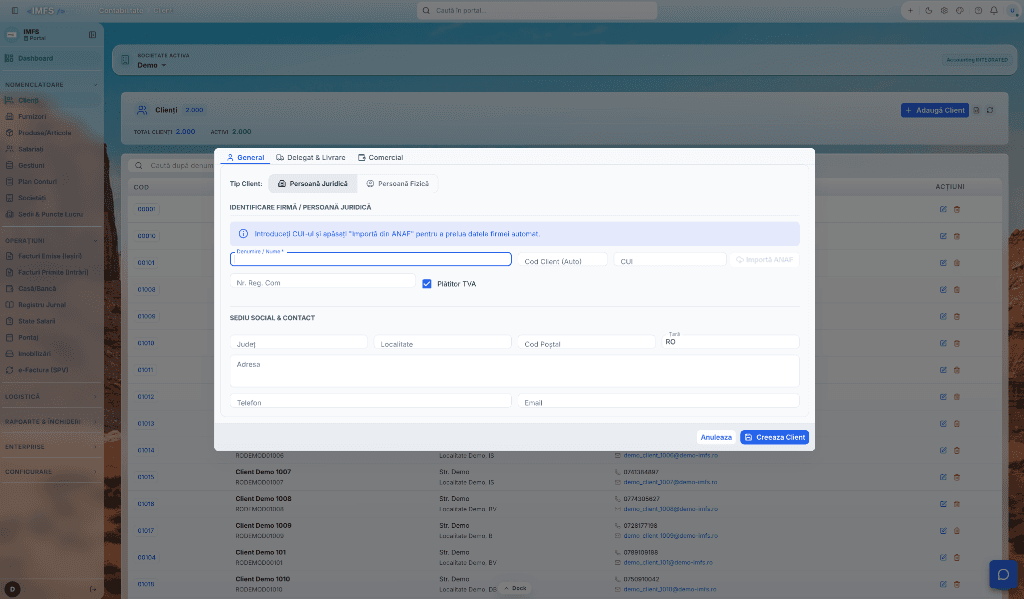Open the chat bubble widget
This screenshot has height=599, width=1024.
(1003, 575)
